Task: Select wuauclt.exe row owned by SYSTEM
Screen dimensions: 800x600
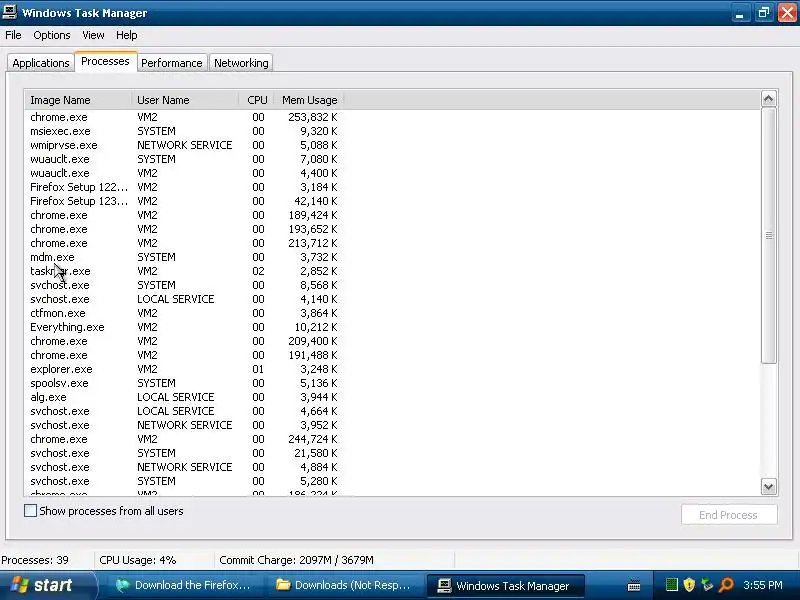Action: [x=184, y=159]
